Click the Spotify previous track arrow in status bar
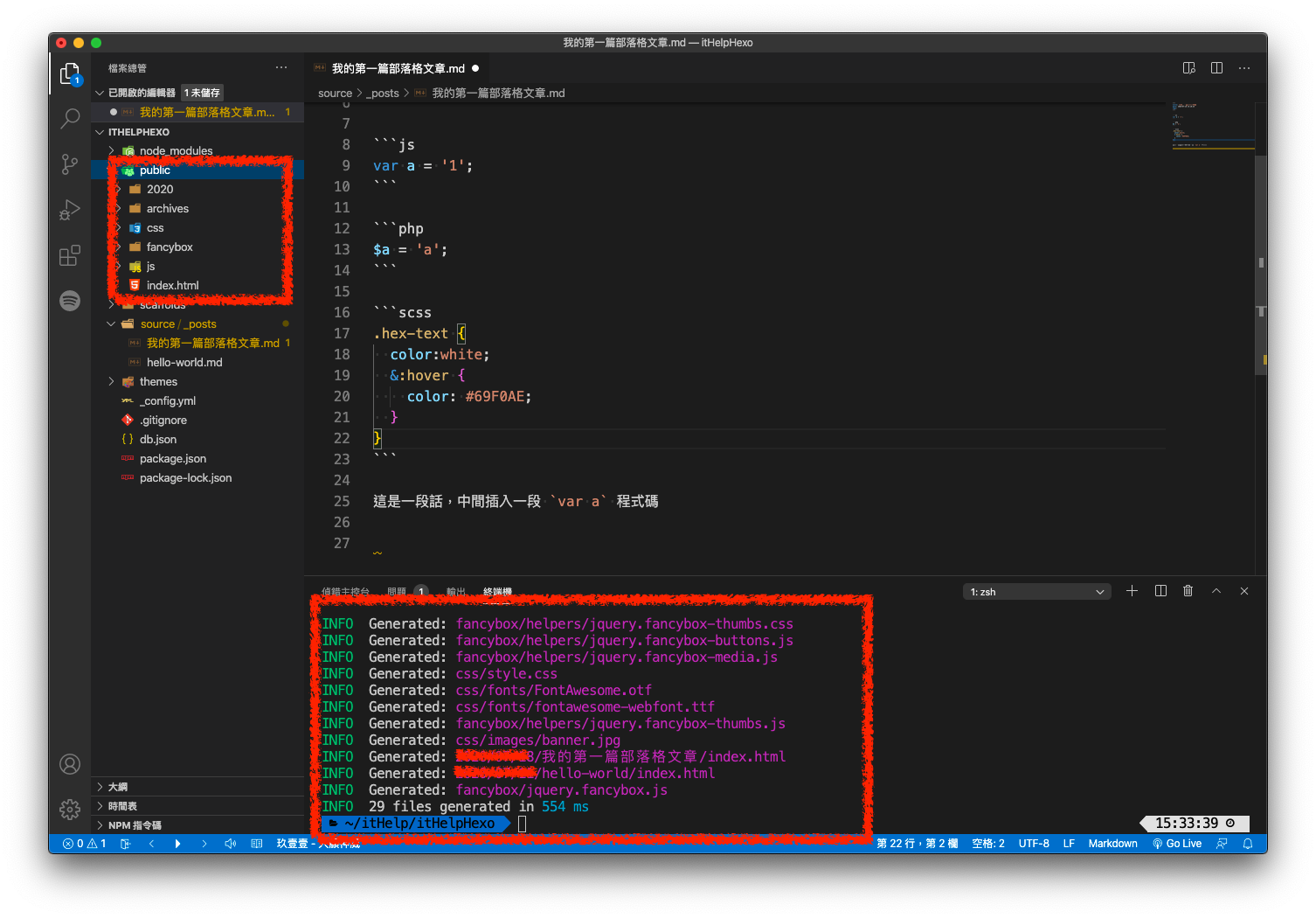1316x918 pixels. [x=151, y=844]
